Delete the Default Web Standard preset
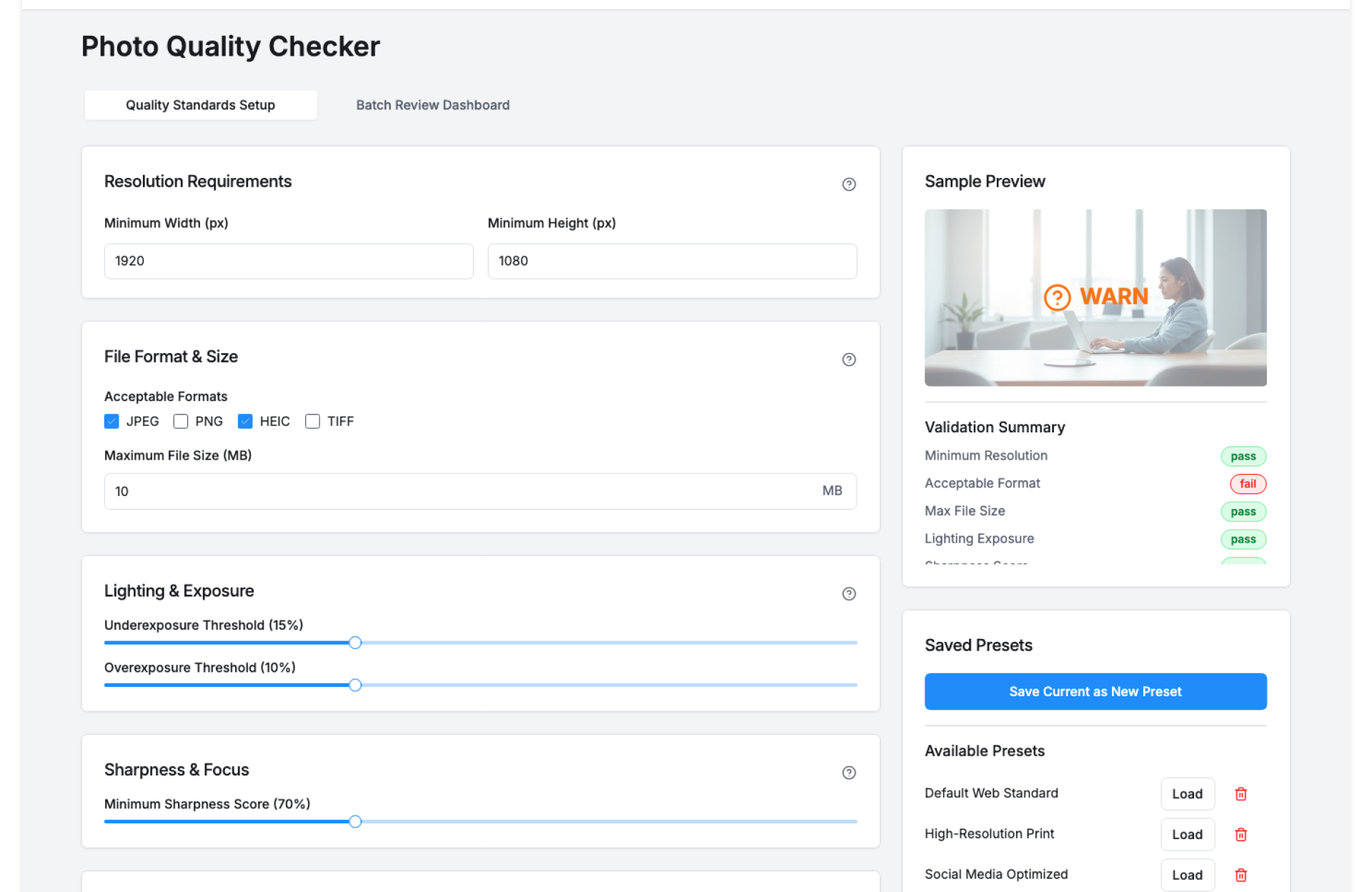The width and height of the screenshot is (1372, 892). (1241, 794)
